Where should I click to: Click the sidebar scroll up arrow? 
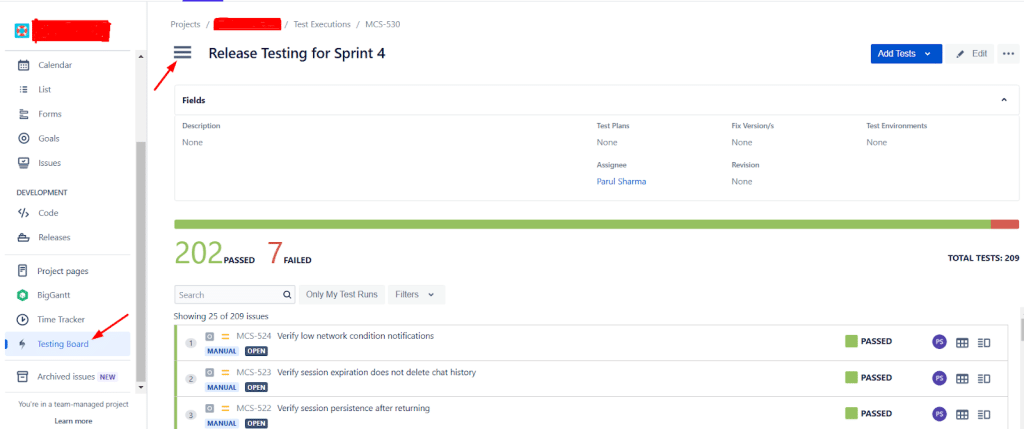coord(141,57)
